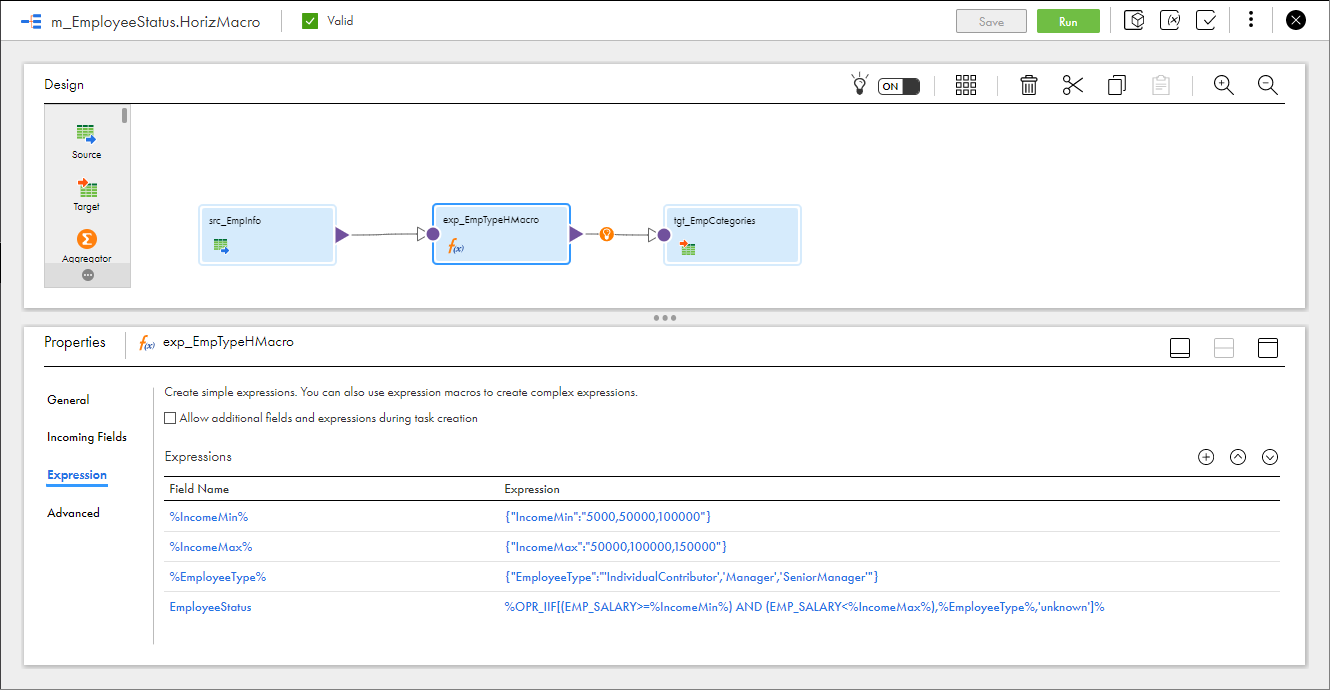This screenshot has height=690, width=1330.
Task: Select the src_EmpInfo source node
Action: 267,235
